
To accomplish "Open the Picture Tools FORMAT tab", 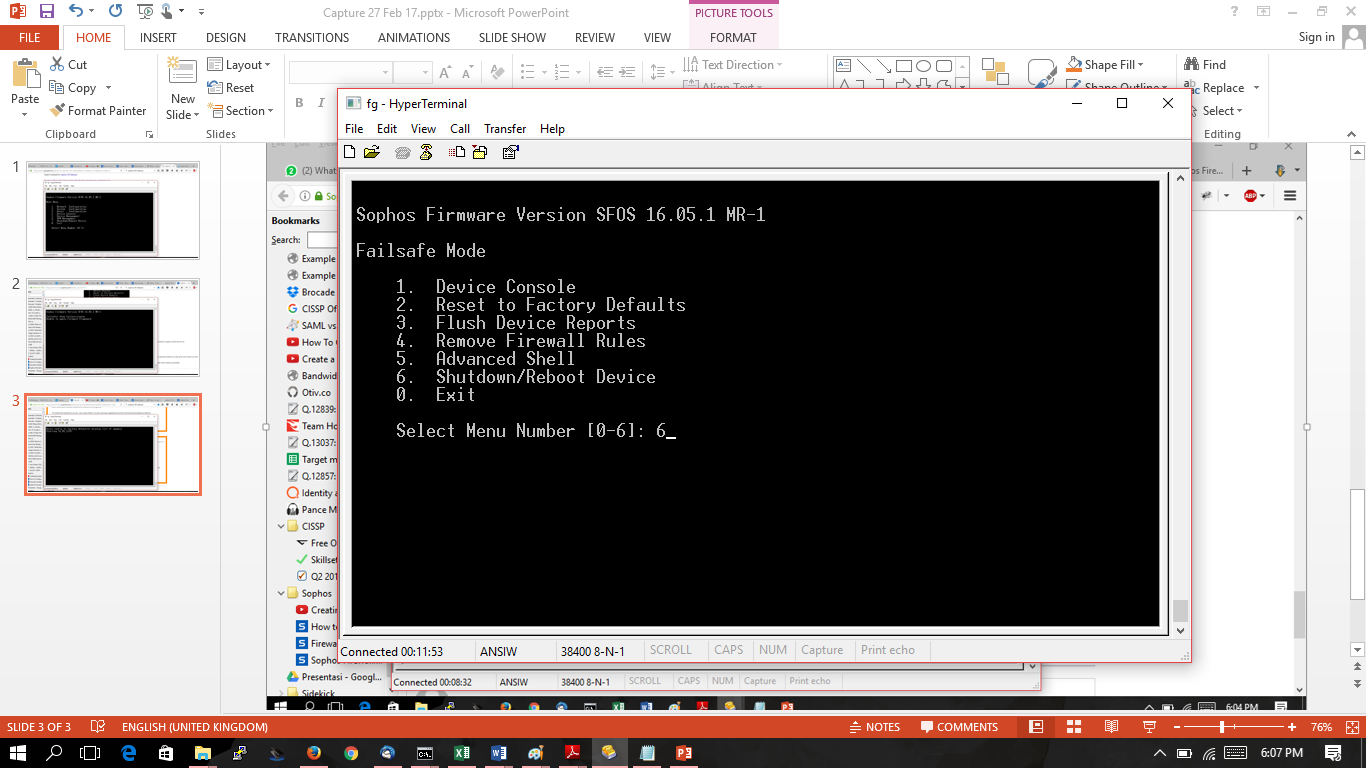I will tap(733, 37).
